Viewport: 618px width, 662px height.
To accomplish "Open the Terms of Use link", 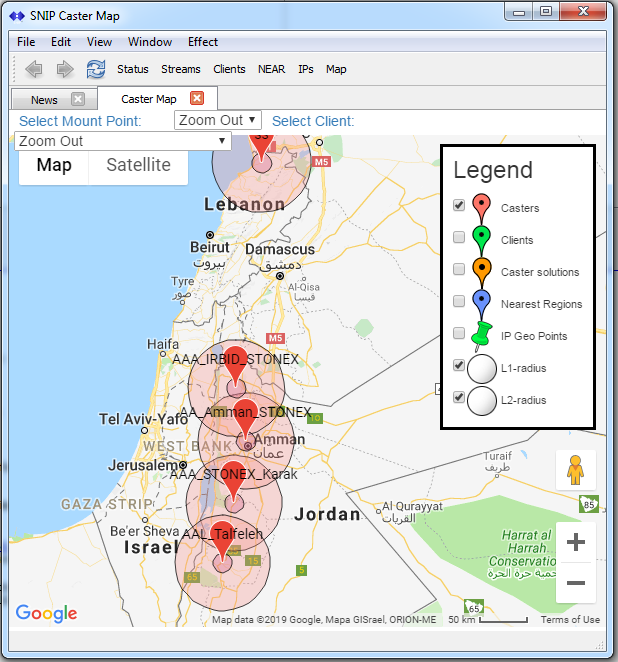I will [570, 619].
